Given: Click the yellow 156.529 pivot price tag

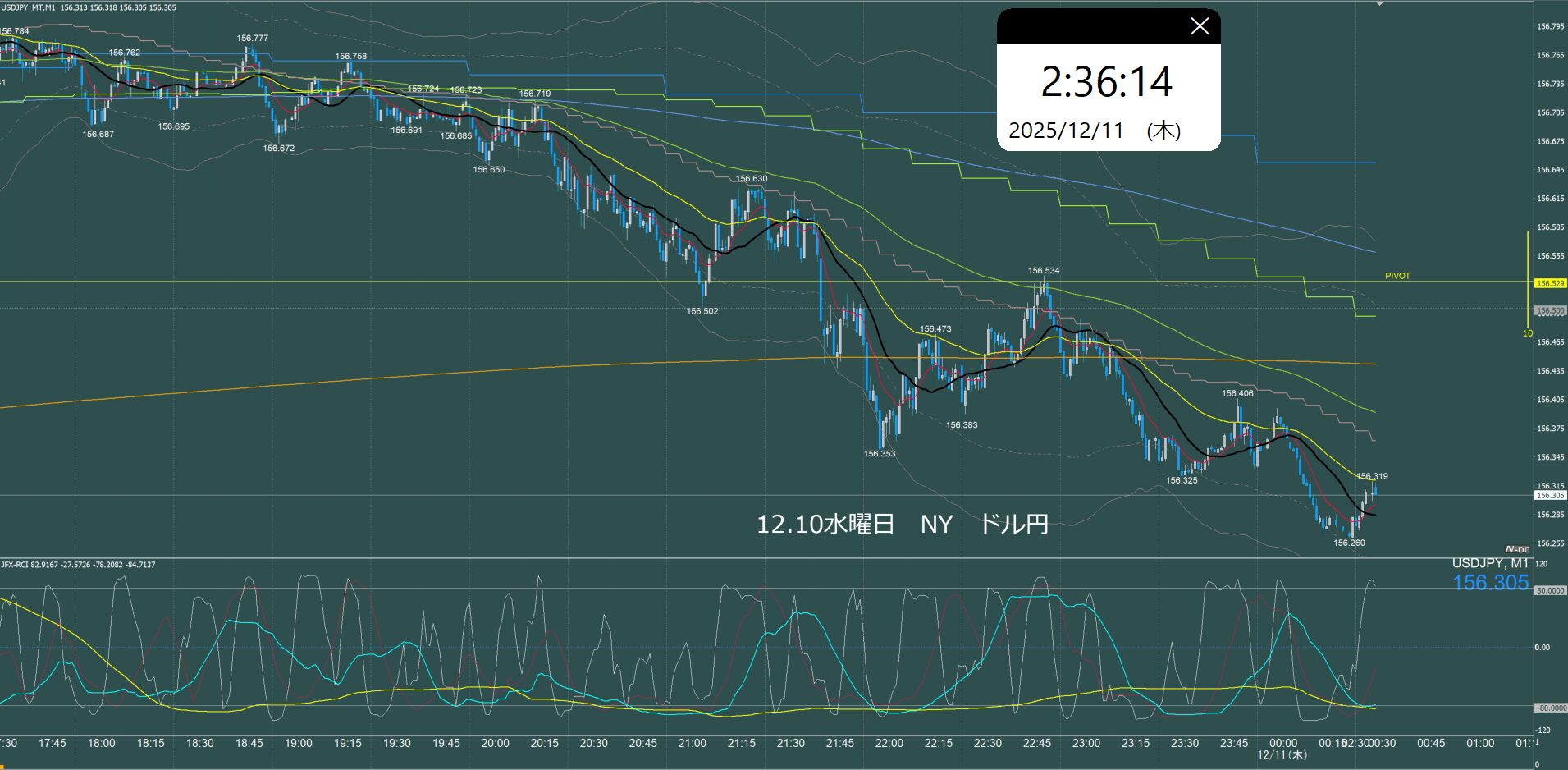Looking at the screenshot, I should (x=1550, y=283).
